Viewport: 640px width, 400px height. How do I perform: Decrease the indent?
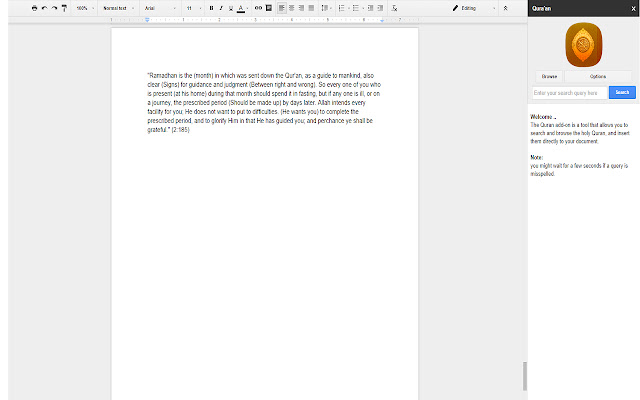(370, 8)
